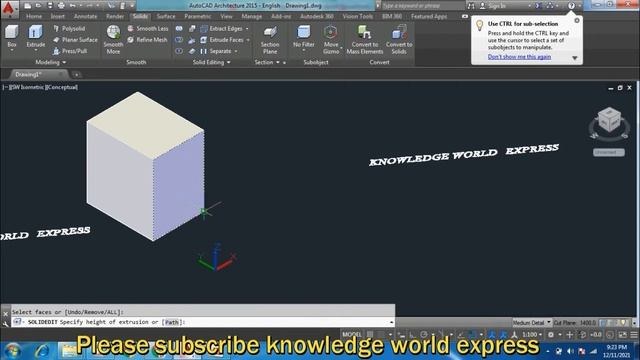The height and width of the screenshot is (360, 640).
Task: Open the SW Isometric viewport label
Action: pyautogui.click(x=26, y=87)
